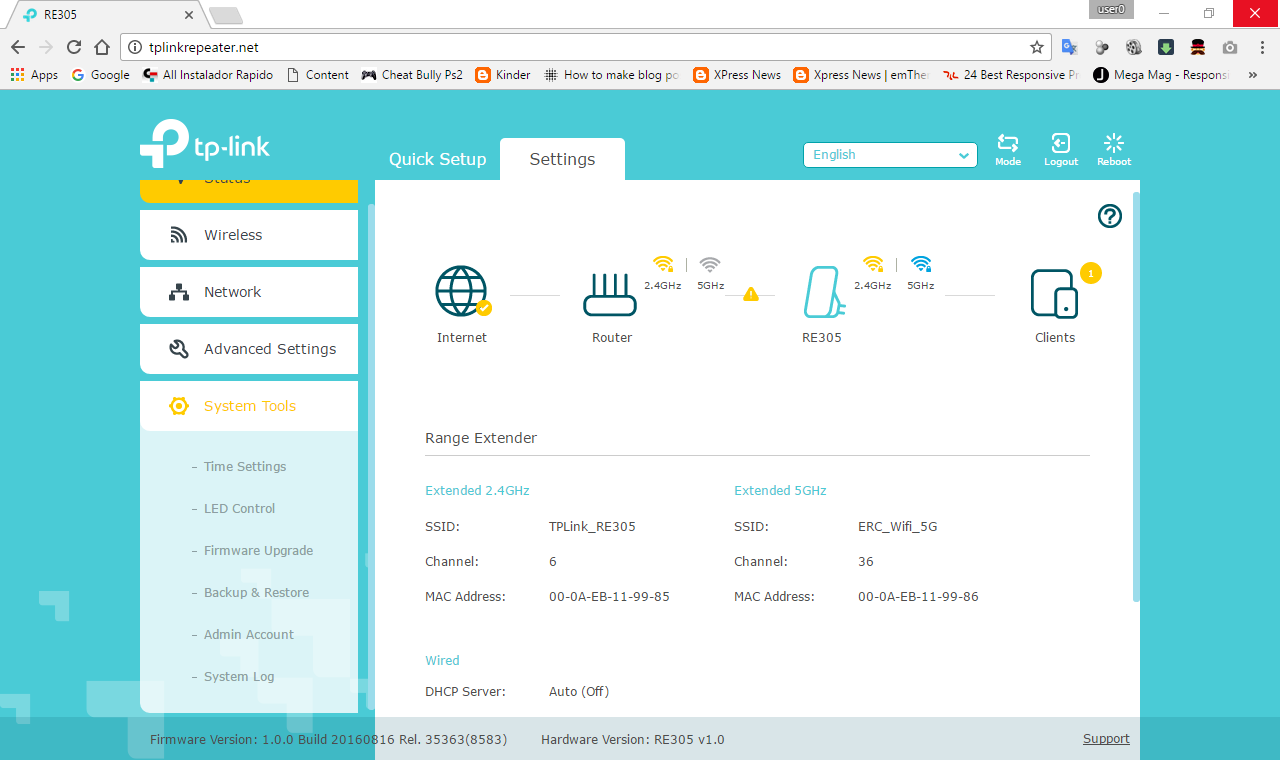The image size is (1280, 760).
Task: Open System Log submenu
Action: pyautogui.click(x=238, y=677)
